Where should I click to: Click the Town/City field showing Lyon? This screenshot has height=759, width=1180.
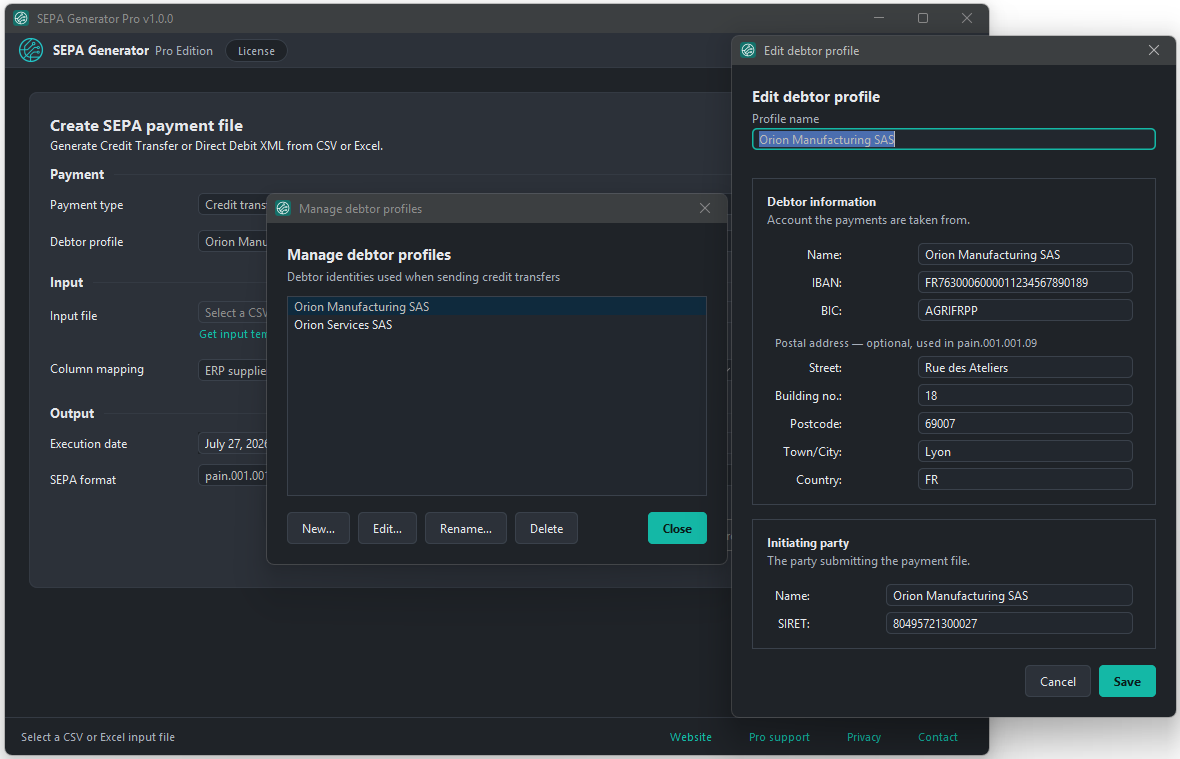(x=1025, y=451)
